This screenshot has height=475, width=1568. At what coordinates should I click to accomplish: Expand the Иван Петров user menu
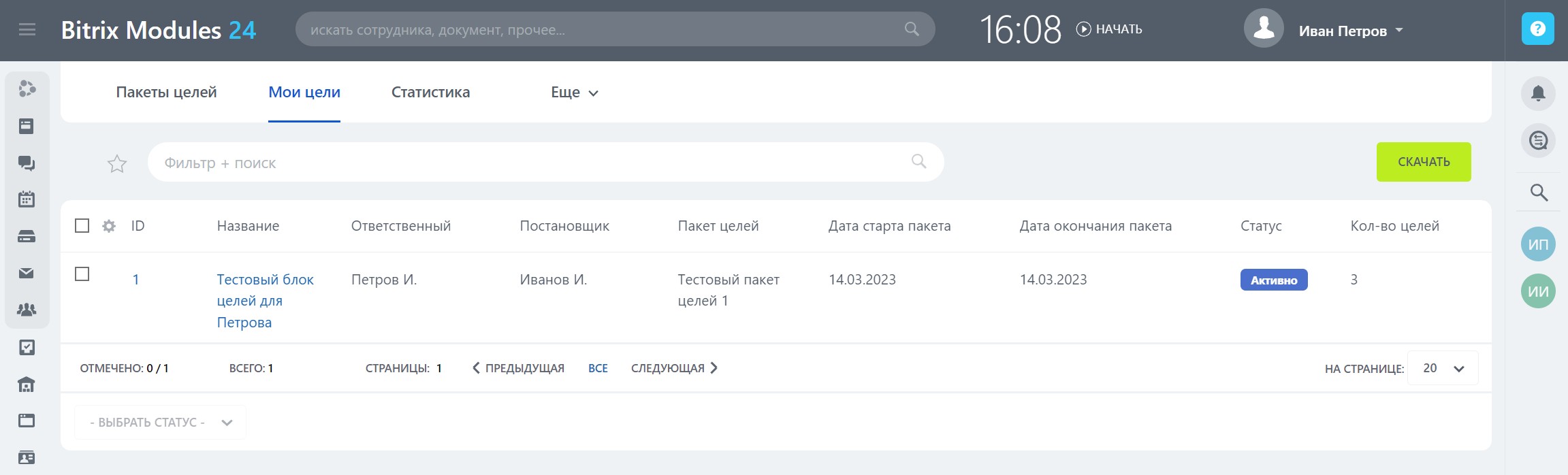click(x=1350, y=31)
